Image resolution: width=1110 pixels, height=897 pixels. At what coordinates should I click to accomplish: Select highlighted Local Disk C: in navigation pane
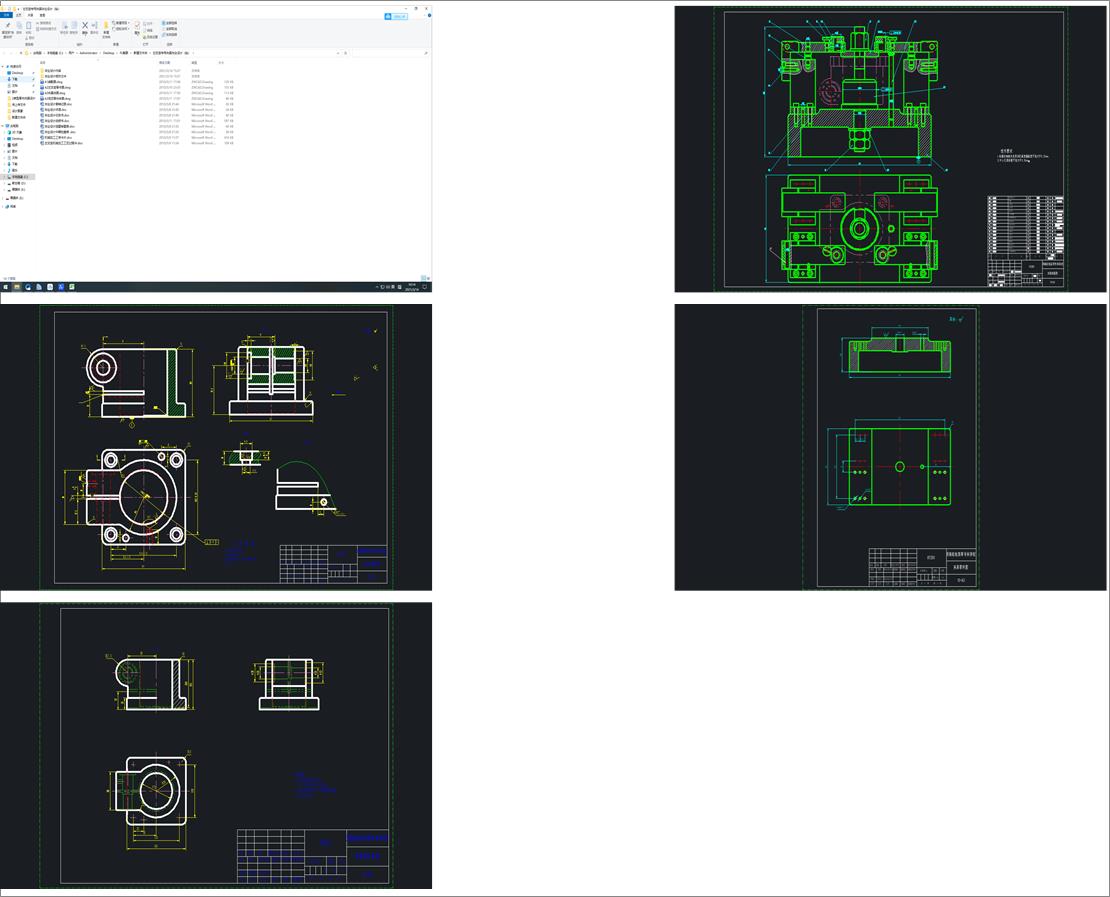pyautogui.click(x=18, y=177)
